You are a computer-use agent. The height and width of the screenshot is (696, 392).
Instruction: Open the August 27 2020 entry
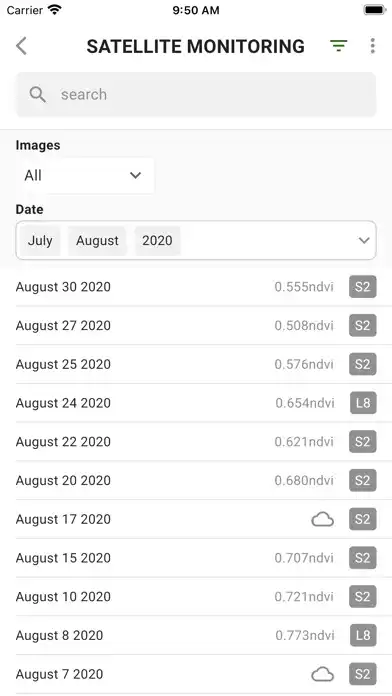pos(196,325)
